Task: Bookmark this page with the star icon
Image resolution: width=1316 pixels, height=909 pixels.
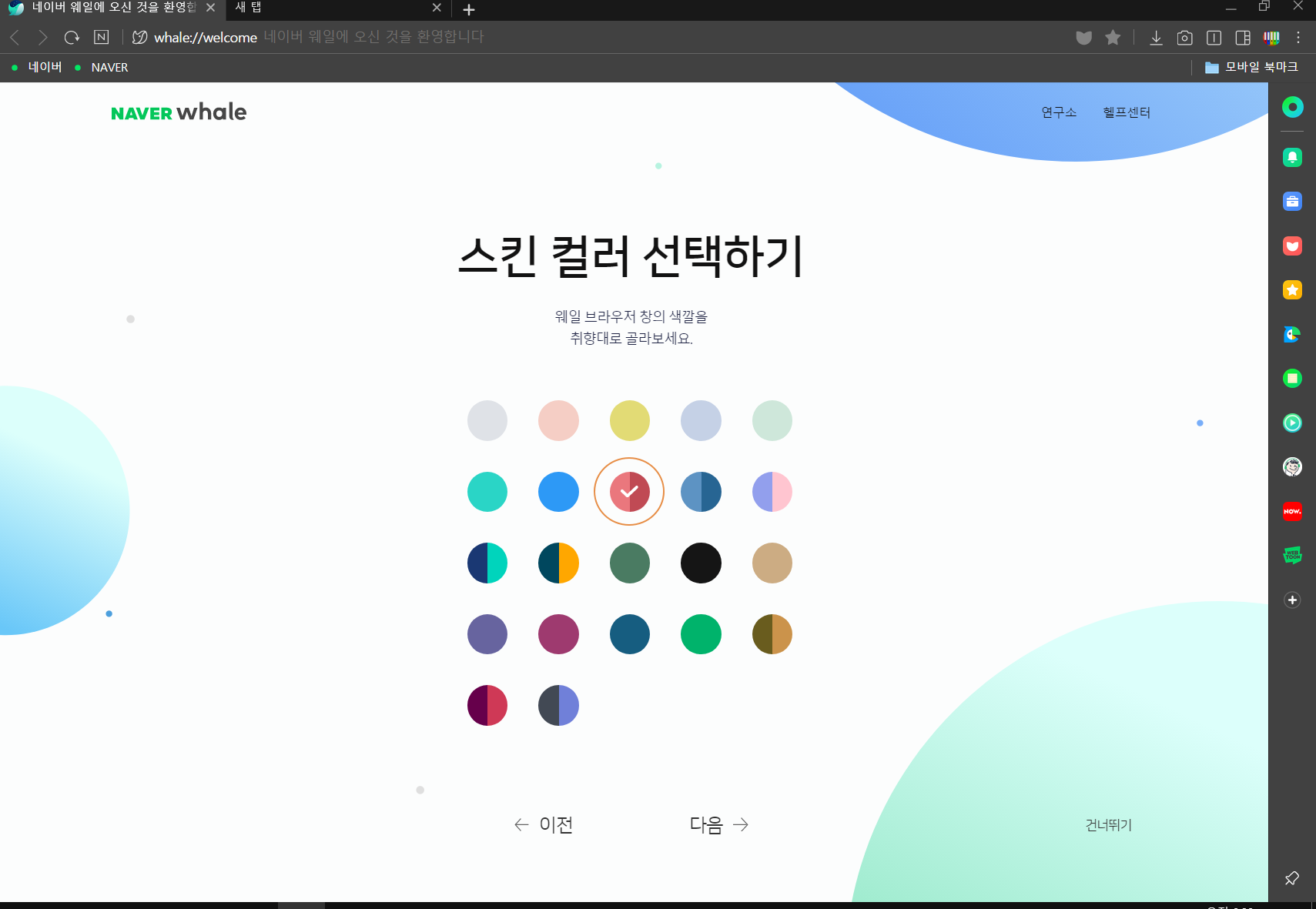Action: tap(1112, 37)
